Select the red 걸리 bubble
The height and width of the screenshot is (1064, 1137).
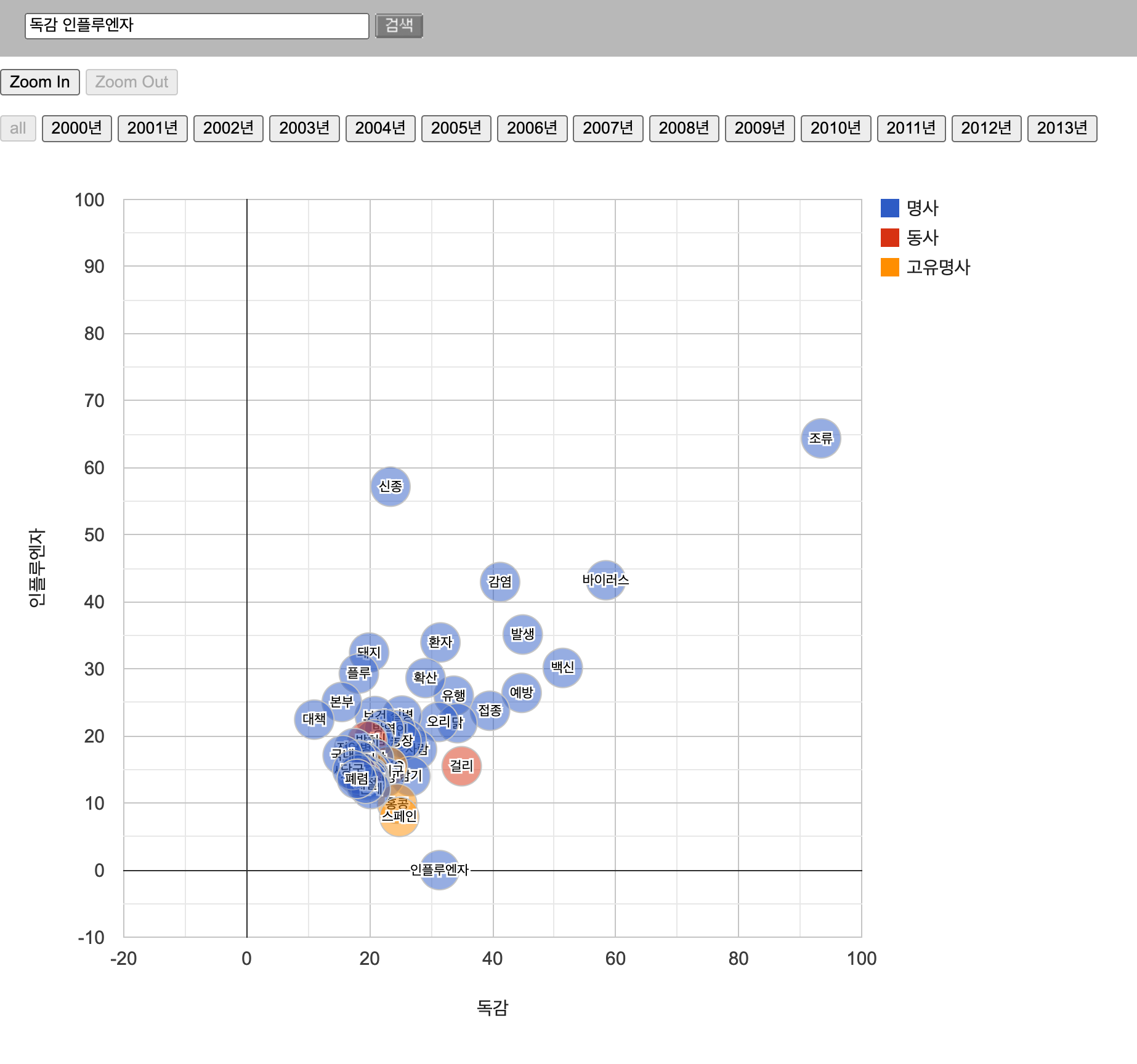coord(461,766)
